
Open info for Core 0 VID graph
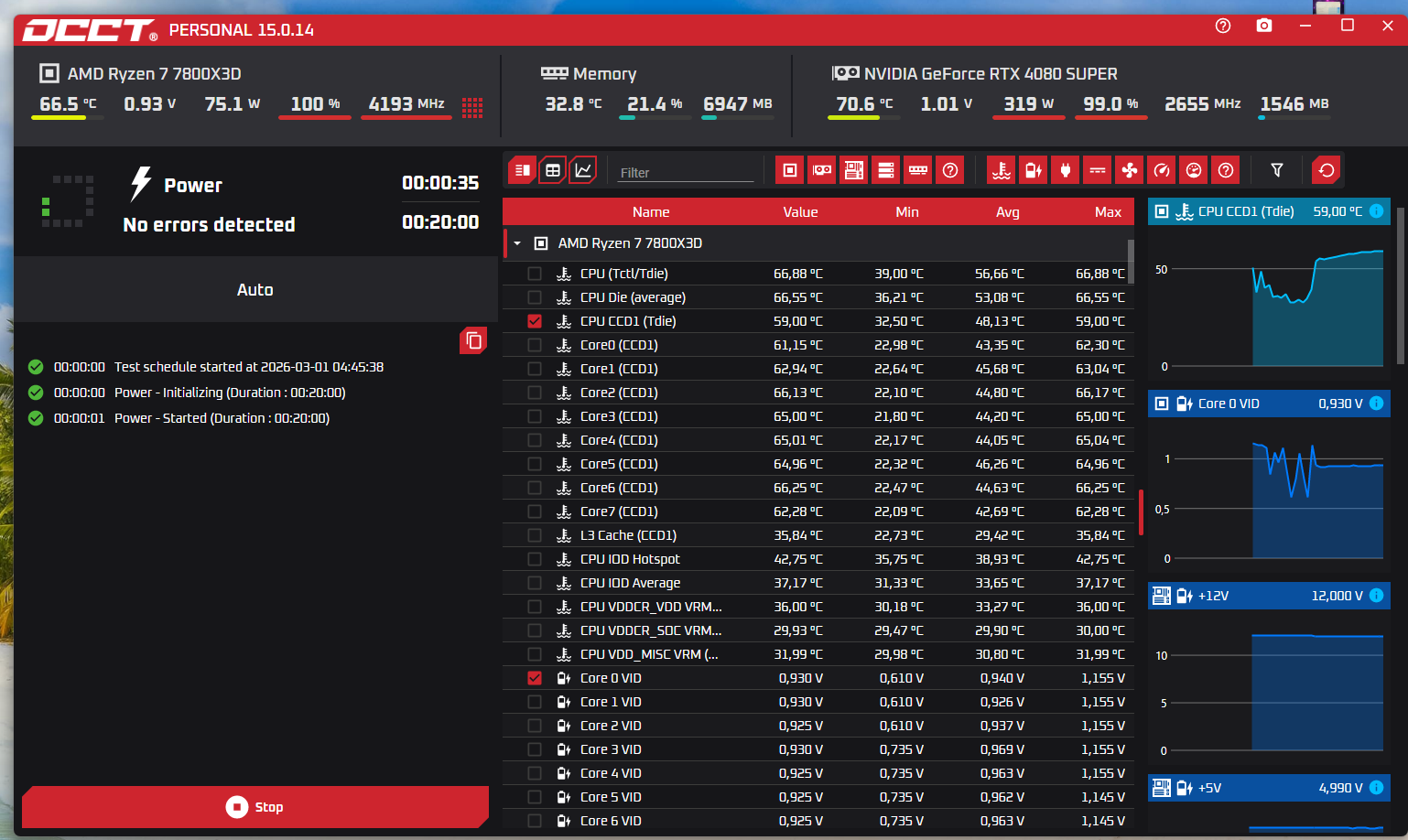pyautogui.click(x=1376, y=404)
